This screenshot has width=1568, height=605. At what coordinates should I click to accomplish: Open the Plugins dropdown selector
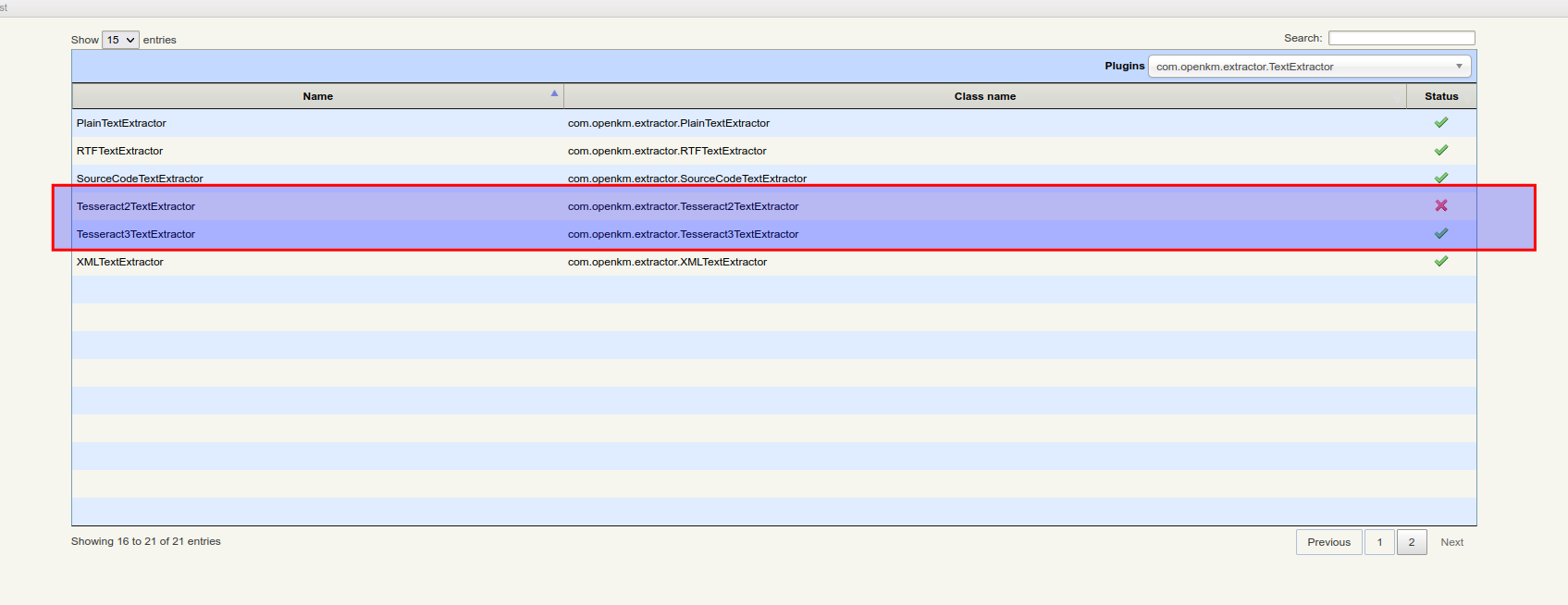(1309, 67)
